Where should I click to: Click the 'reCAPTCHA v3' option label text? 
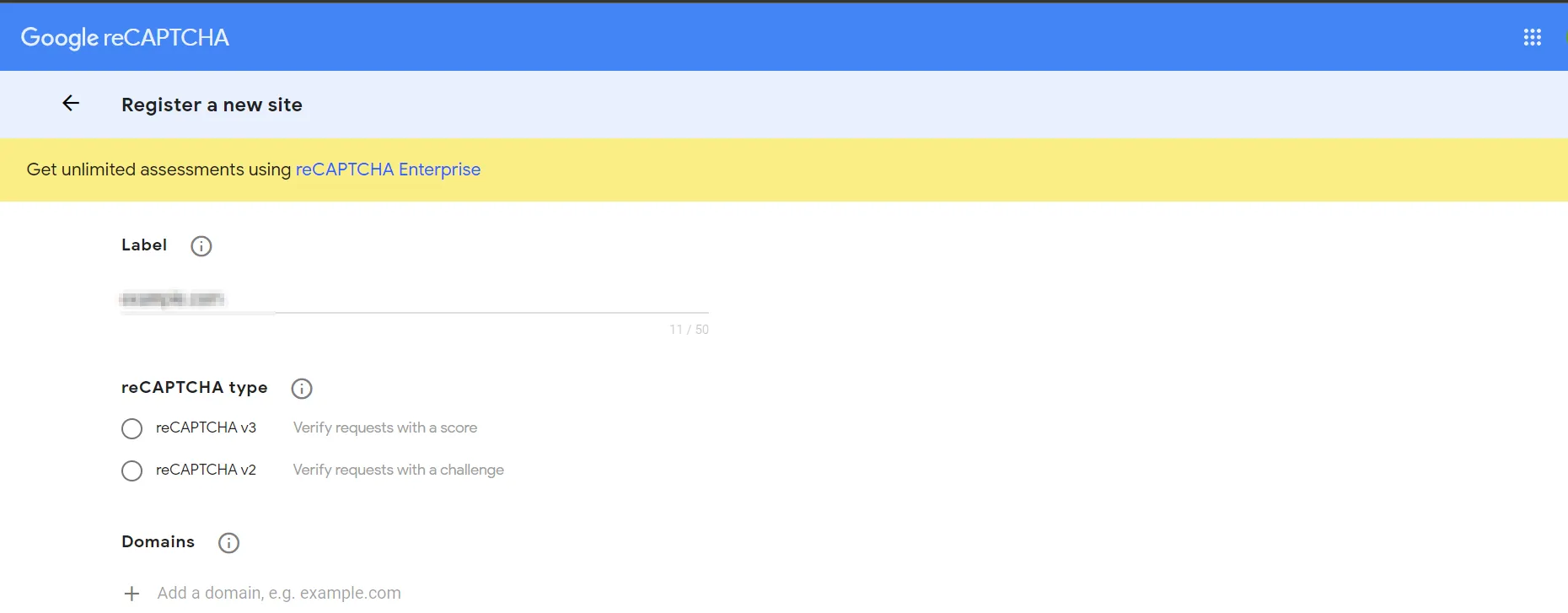[x=206, y=427]
